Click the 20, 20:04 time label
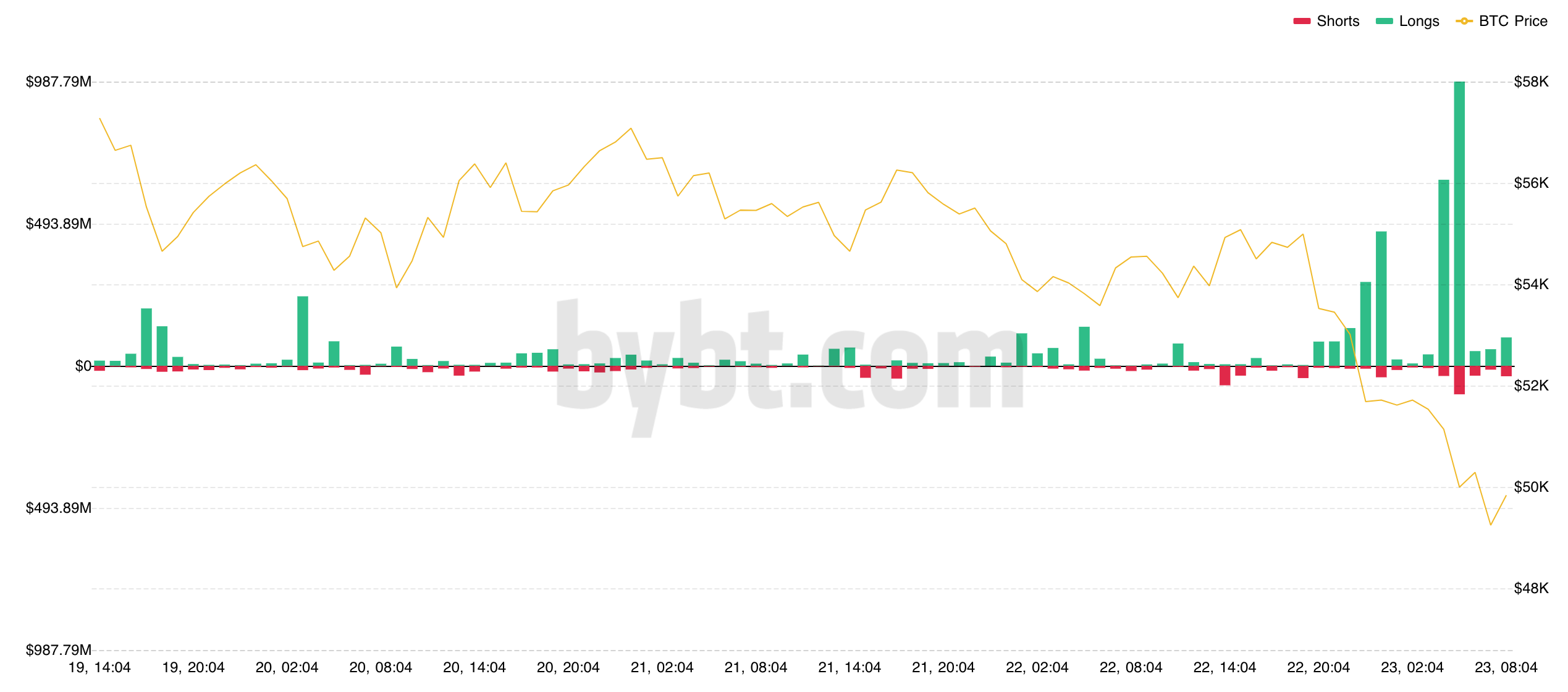This screenshot has width=1568, height=692. pos(568,668)
